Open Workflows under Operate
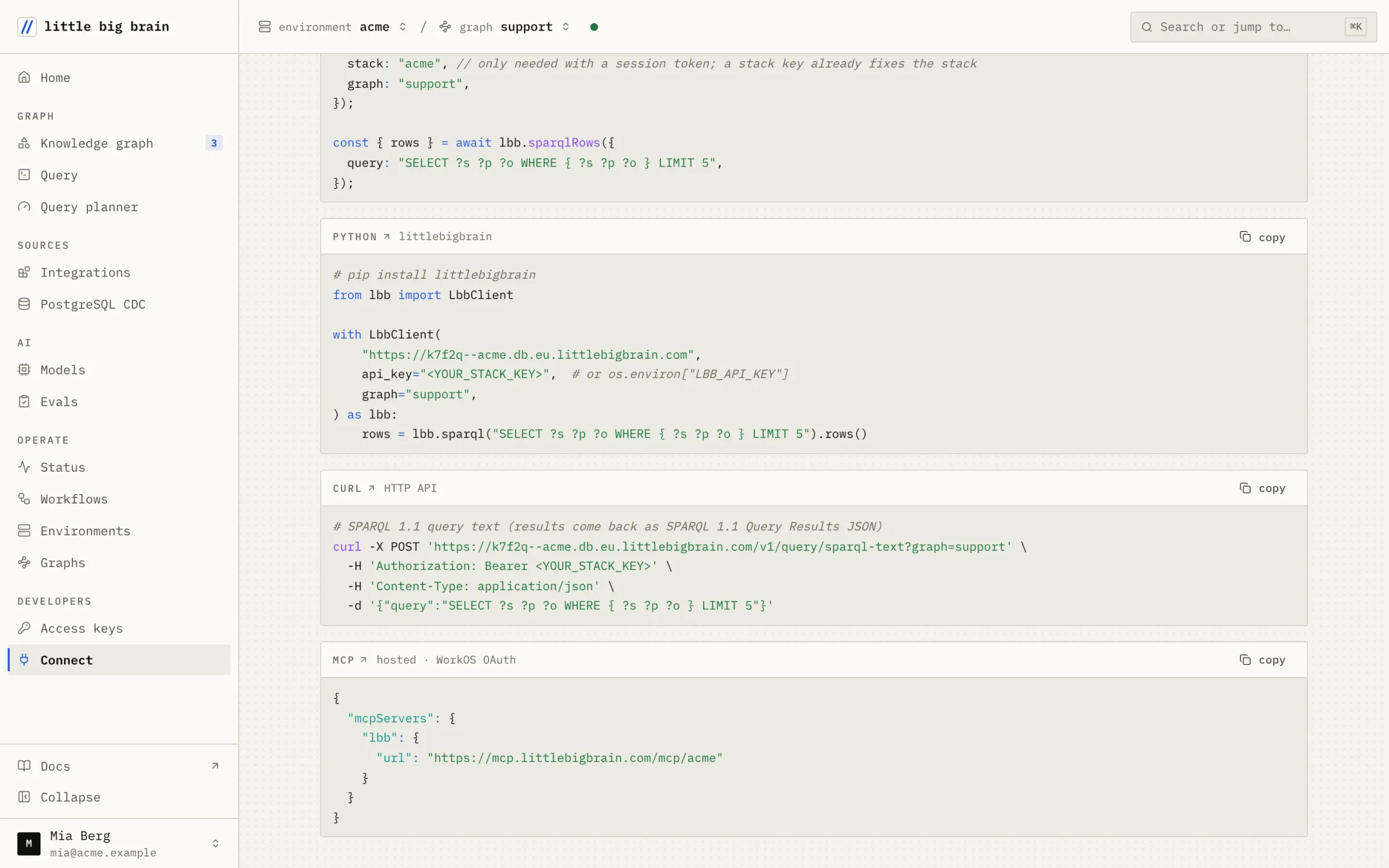 [119, 498]
